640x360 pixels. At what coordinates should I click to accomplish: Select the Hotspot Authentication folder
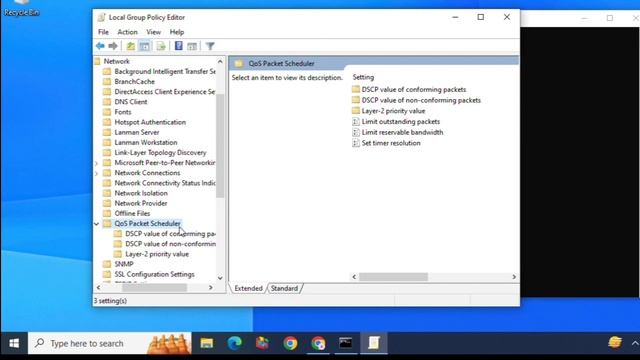(x=150, y=122)
